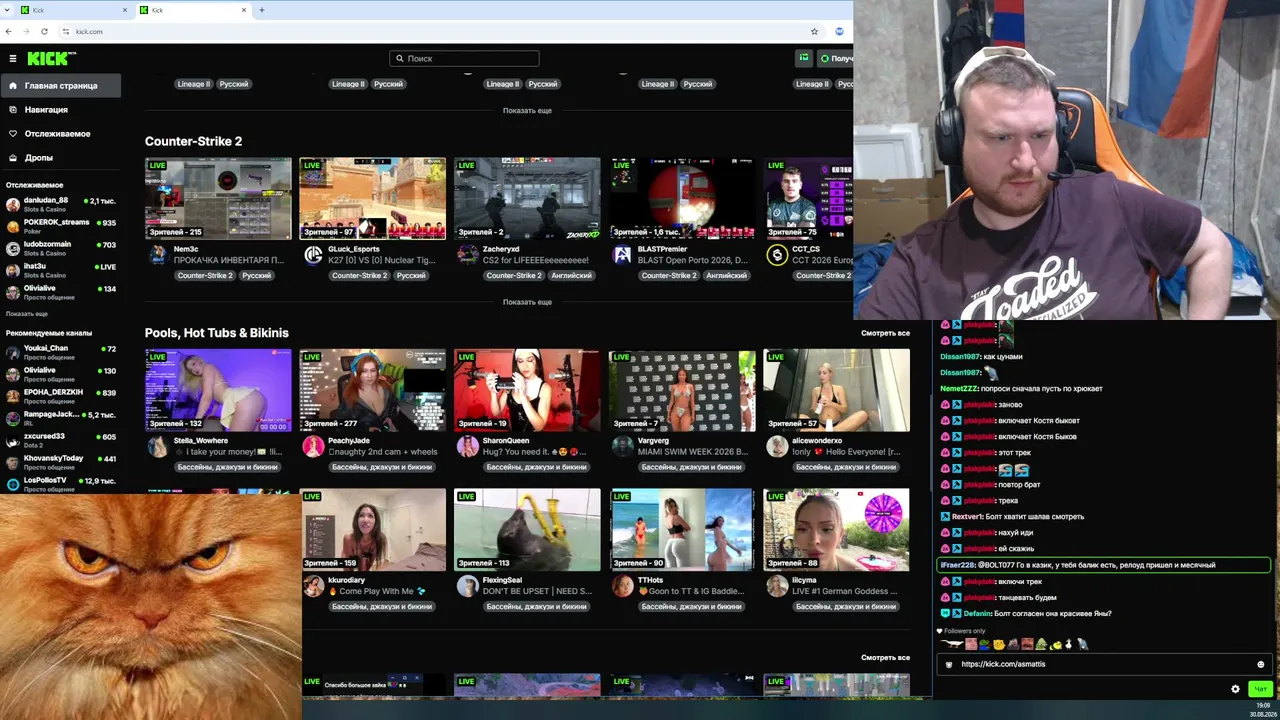This screenshot has height=720, width=1280.
Task: Click Английский tag under Zacheryxd stream
Action: click(571, 275)
